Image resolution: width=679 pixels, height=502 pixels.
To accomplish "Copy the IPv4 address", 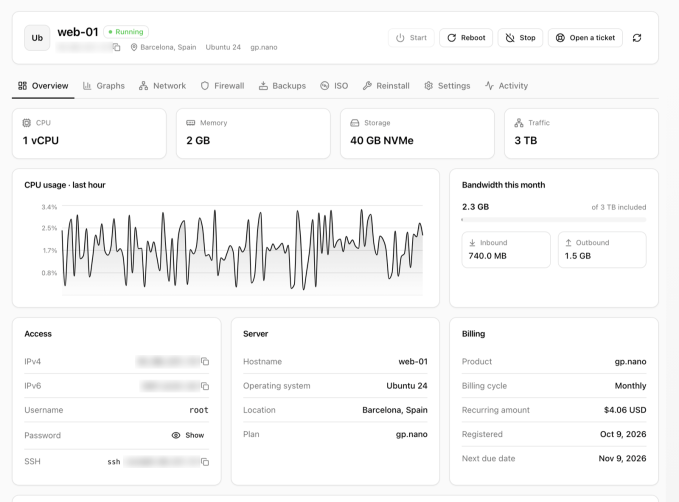I will (x=205, y=361).
